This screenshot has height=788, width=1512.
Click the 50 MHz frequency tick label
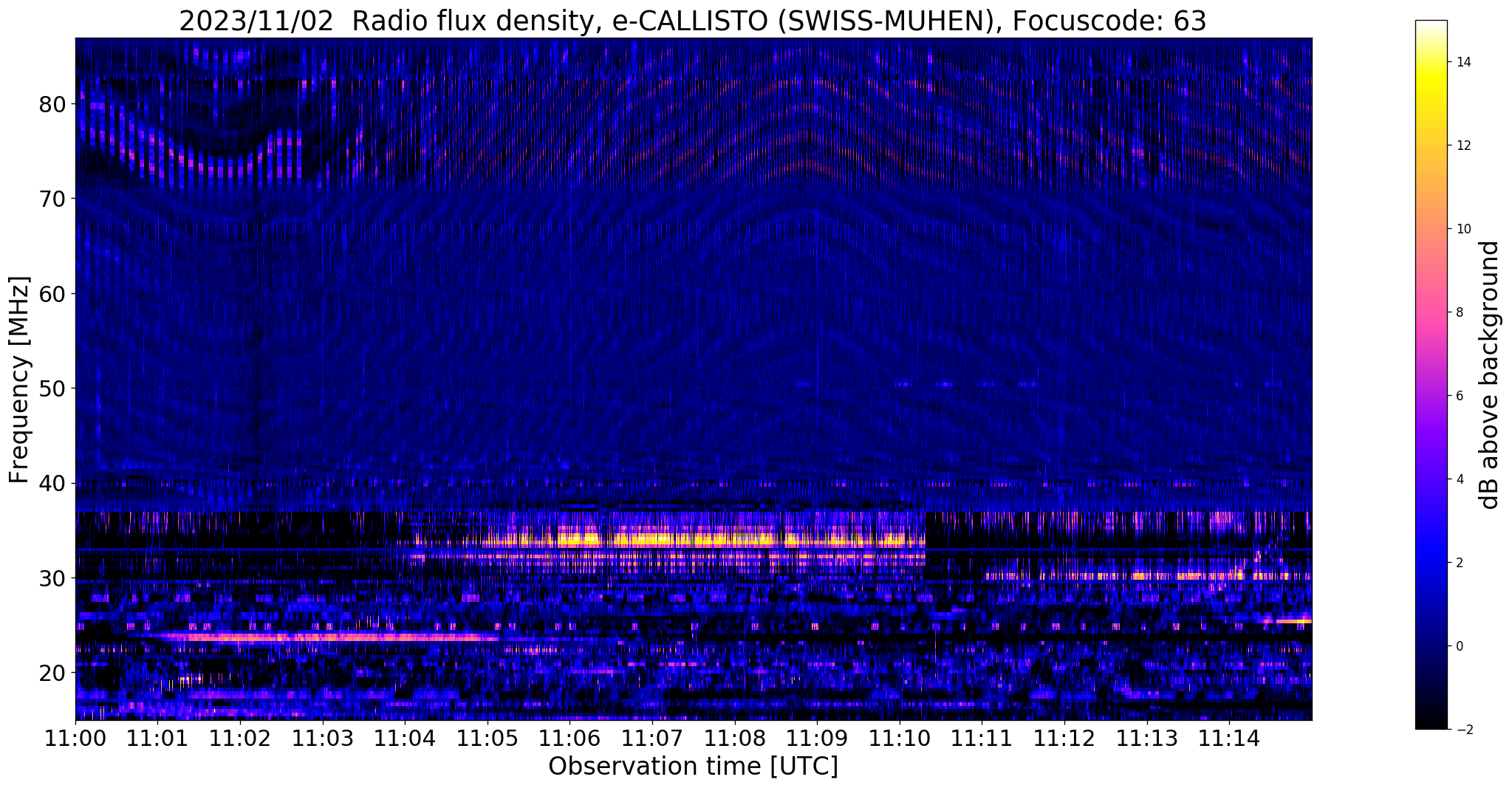coord(52,388)
